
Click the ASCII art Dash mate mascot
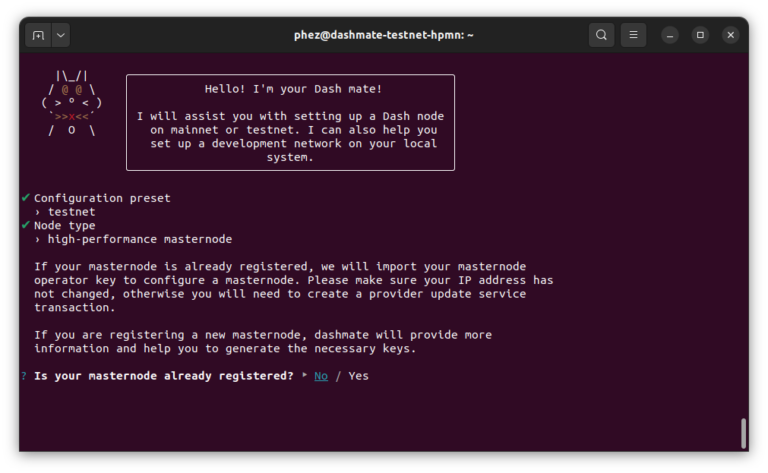[x=71, y=103]
